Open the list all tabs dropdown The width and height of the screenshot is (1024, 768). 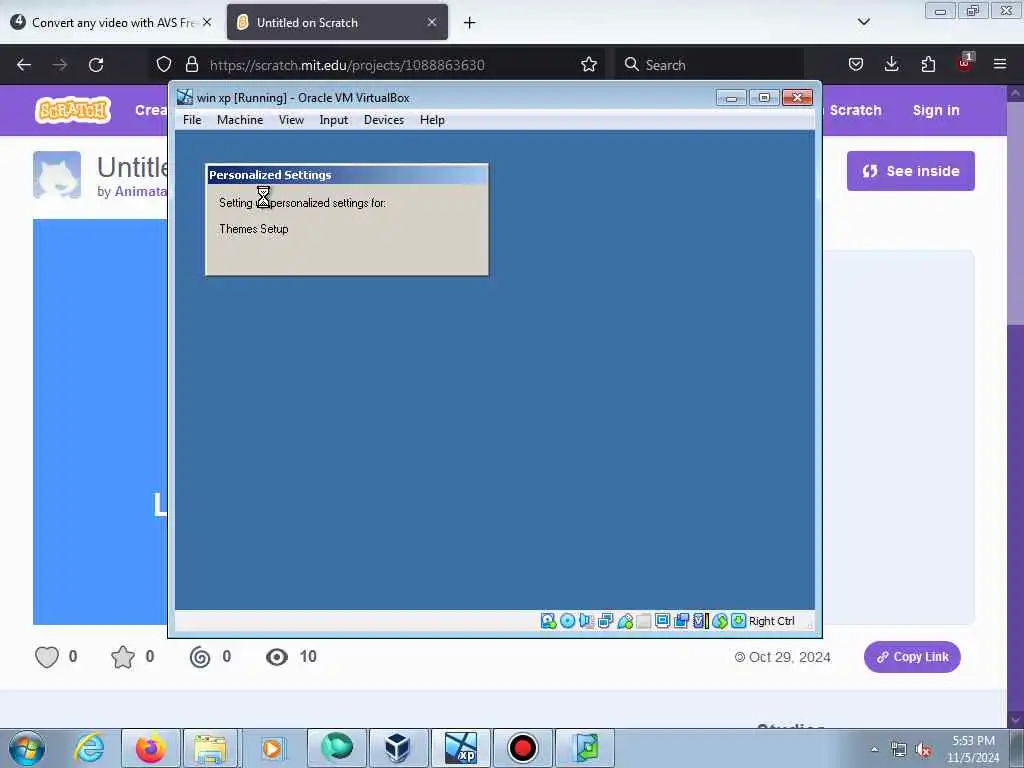point(863,22)
